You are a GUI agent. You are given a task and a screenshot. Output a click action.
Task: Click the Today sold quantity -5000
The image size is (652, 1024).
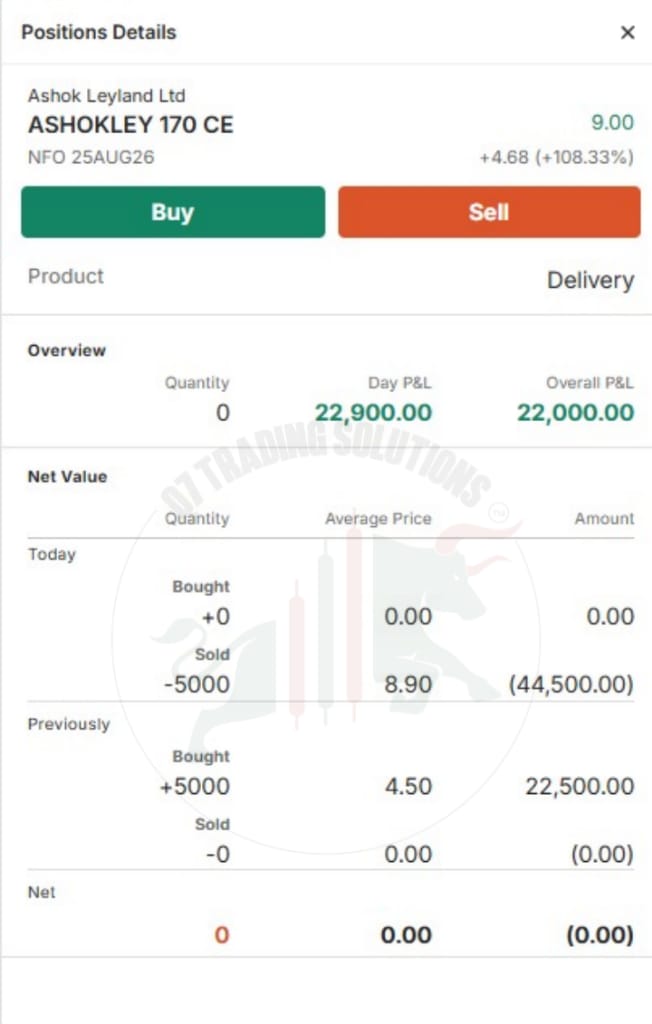[x=197, y=684]
